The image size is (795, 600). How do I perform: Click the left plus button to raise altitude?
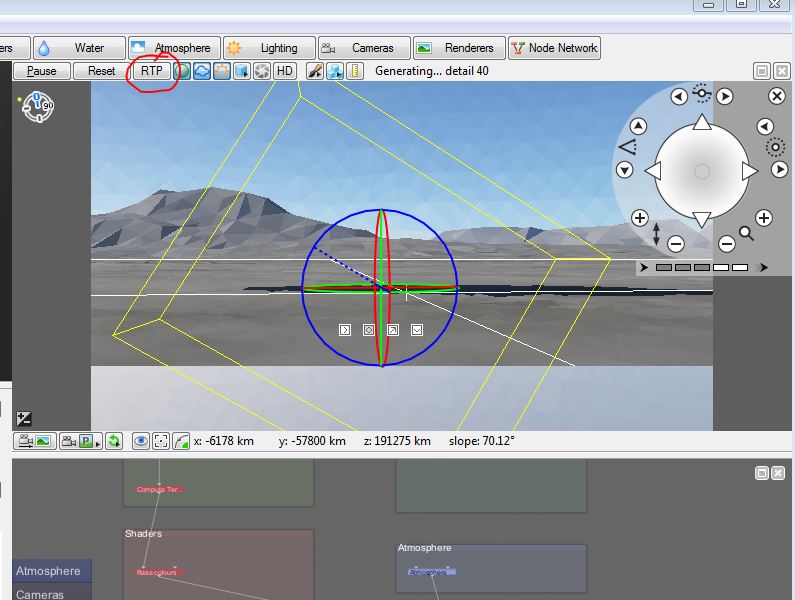640,218
